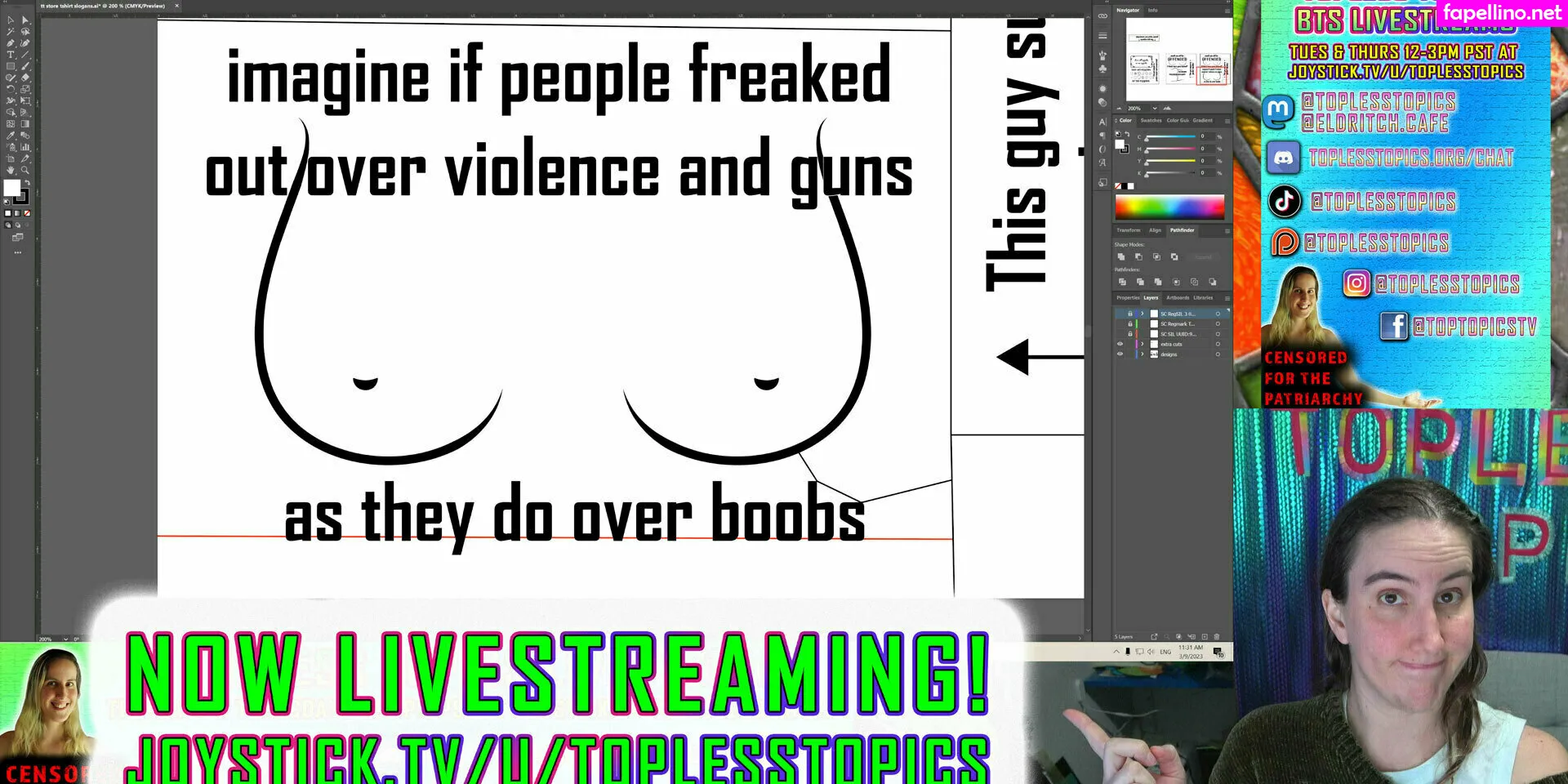Screen dimensions: 1568x784
Task: Expand the designs layer contents
Action: [x=1143, y=354]
